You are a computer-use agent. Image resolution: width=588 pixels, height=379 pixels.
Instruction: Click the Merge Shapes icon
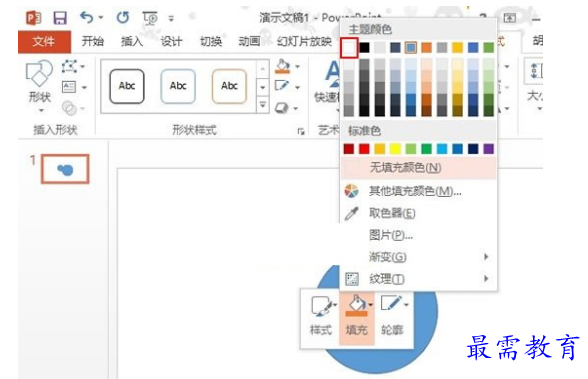(69, 108)
